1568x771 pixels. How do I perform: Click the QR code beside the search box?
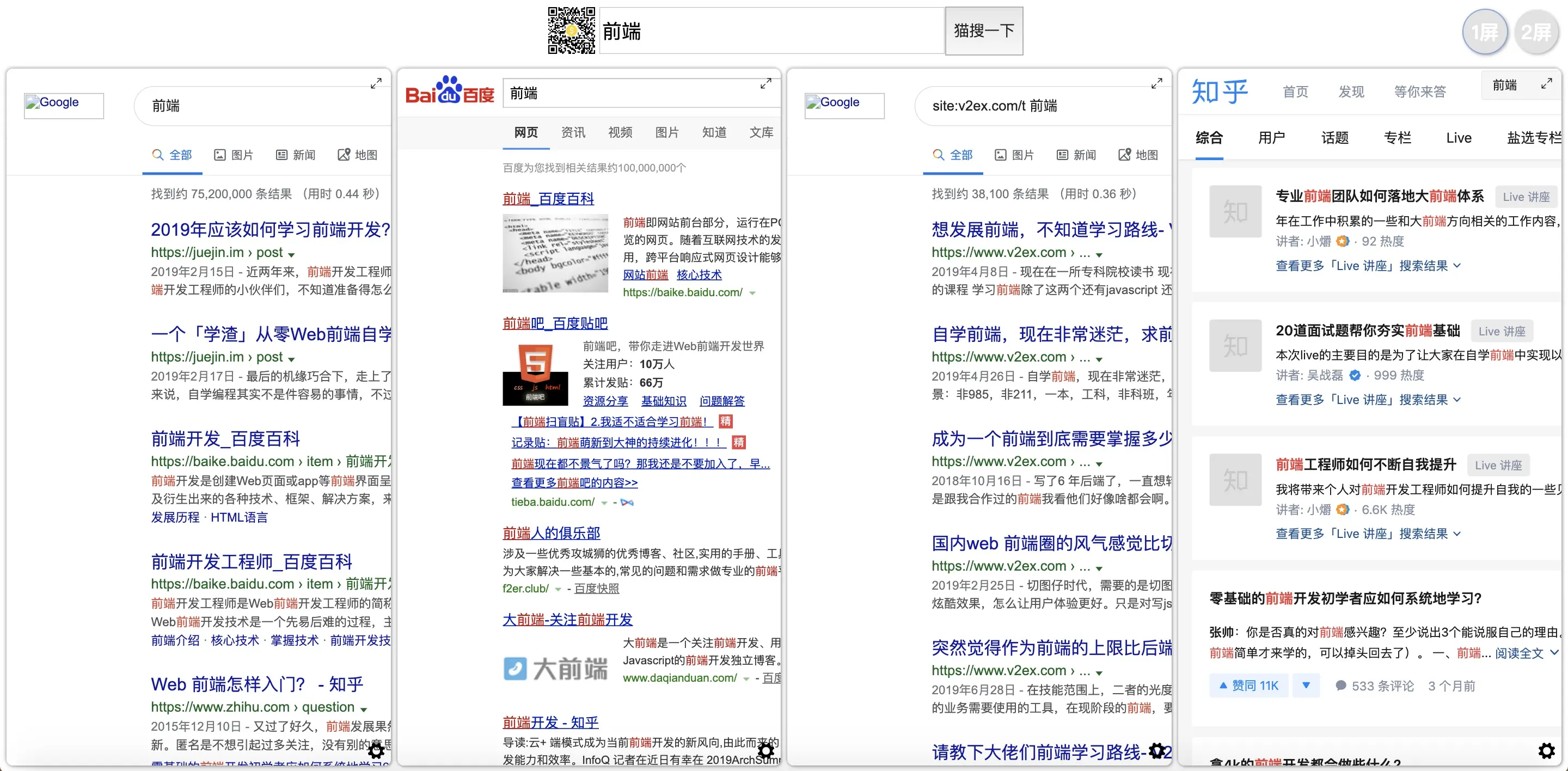point(571,30)
